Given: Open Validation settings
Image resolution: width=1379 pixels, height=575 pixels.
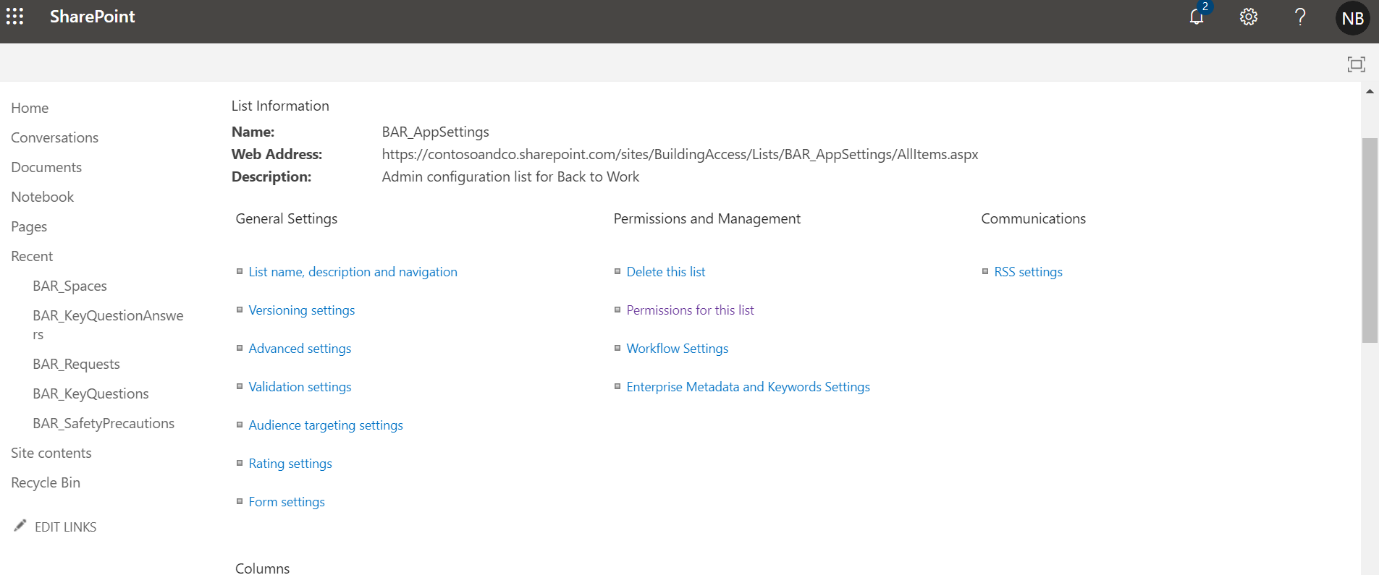Looking at the screenshot, I should coord(300,387).
